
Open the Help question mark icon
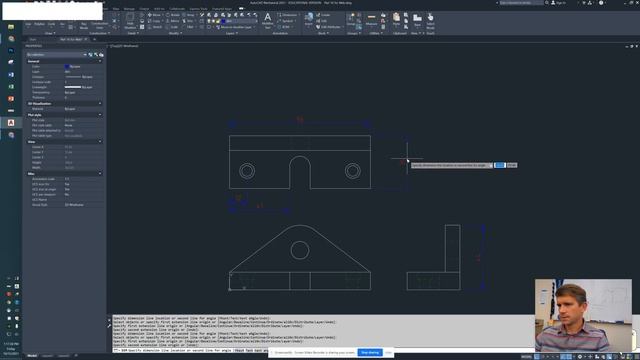pyautogui.click(x=601, y=3)
